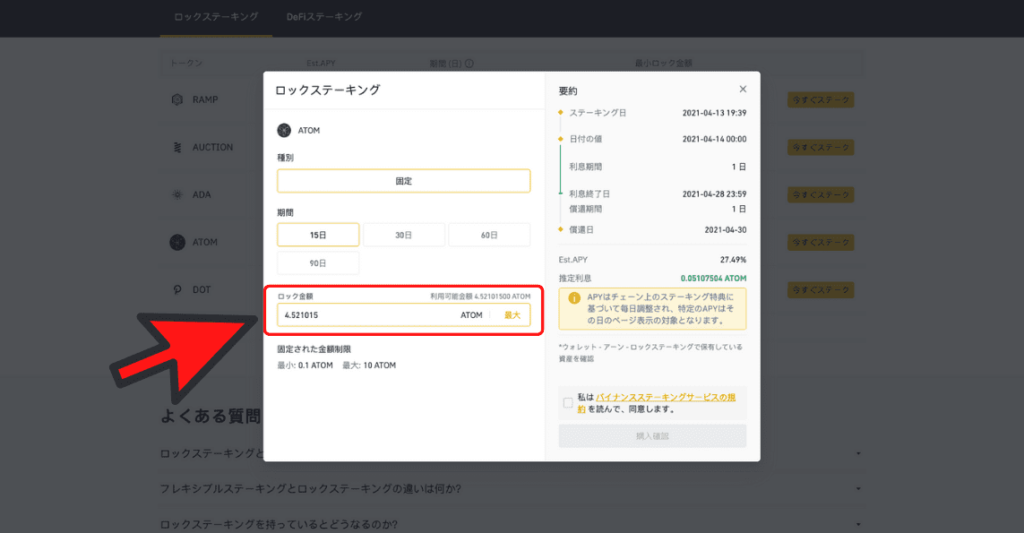Screen dimensions: 1024x533
Task: Choose the 15日 period
Action: (x=318, y=234)
